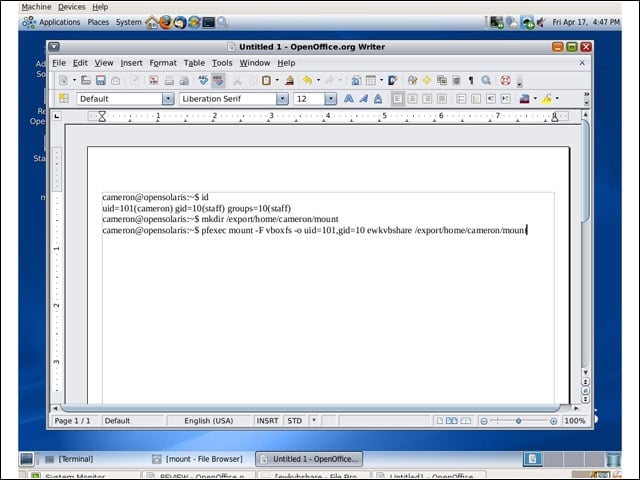The height and width of the screenshot is (480, 640).
Task: Open the Table size dropdown arrow
Action: point(381,80)
